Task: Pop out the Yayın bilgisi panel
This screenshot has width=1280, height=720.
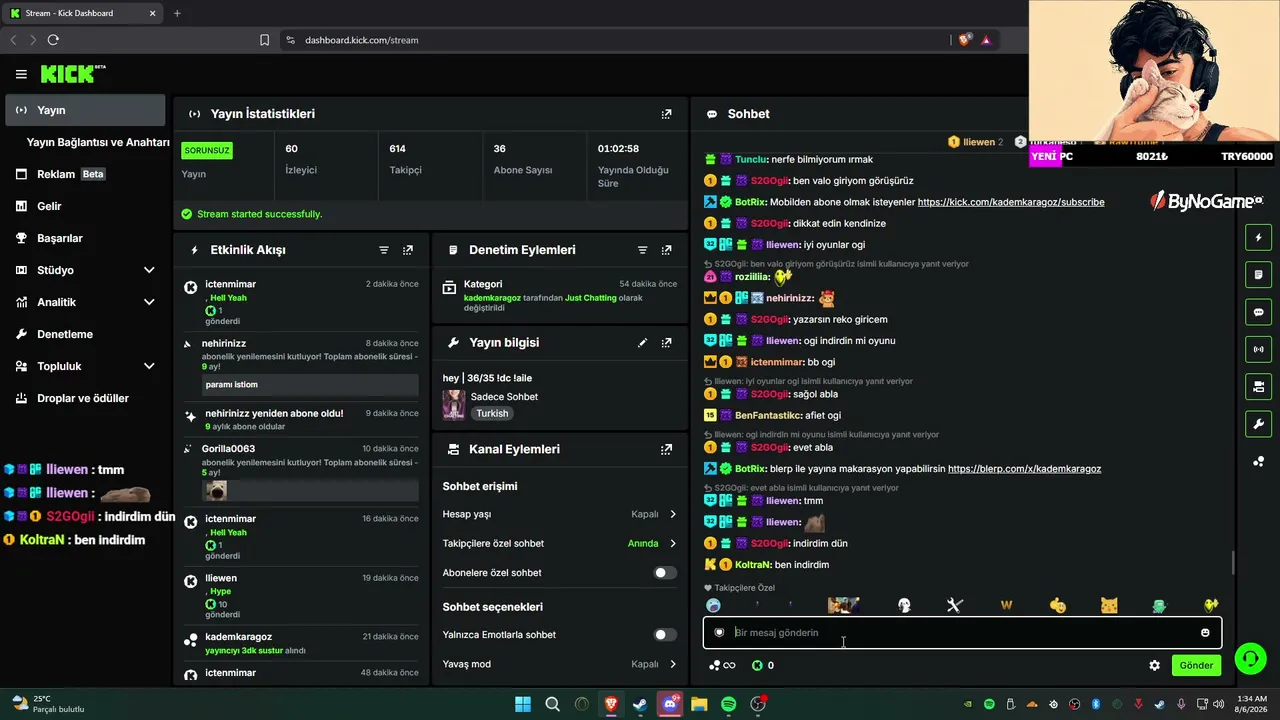Action: tap(666, 342)
